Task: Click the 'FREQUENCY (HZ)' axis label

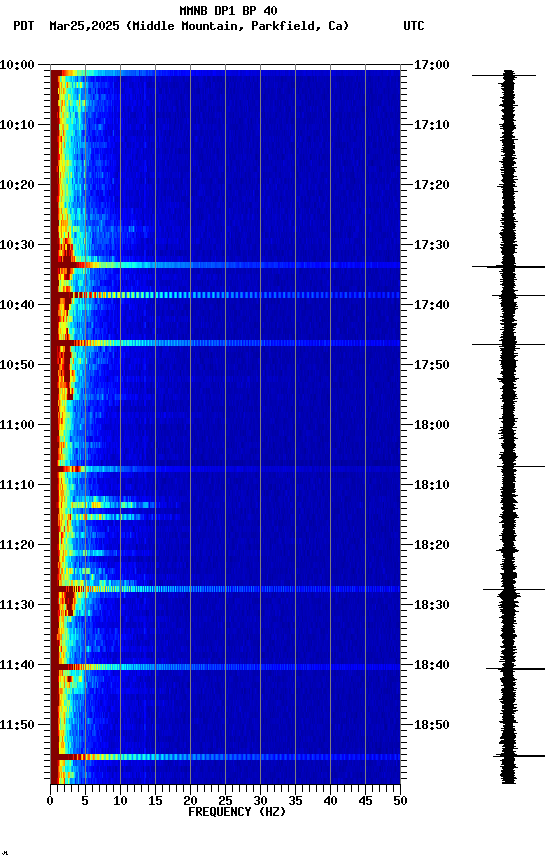Action: pos(237,812)
